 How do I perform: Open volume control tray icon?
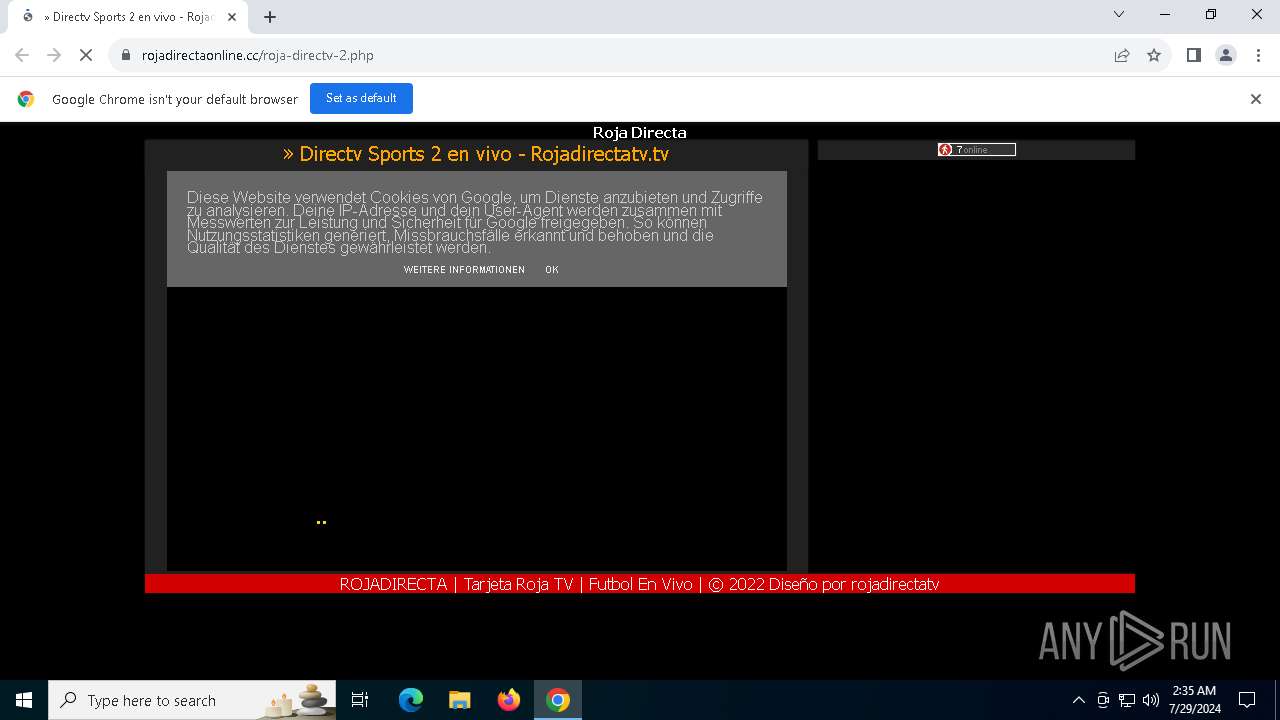click(x=1151, y=700)
